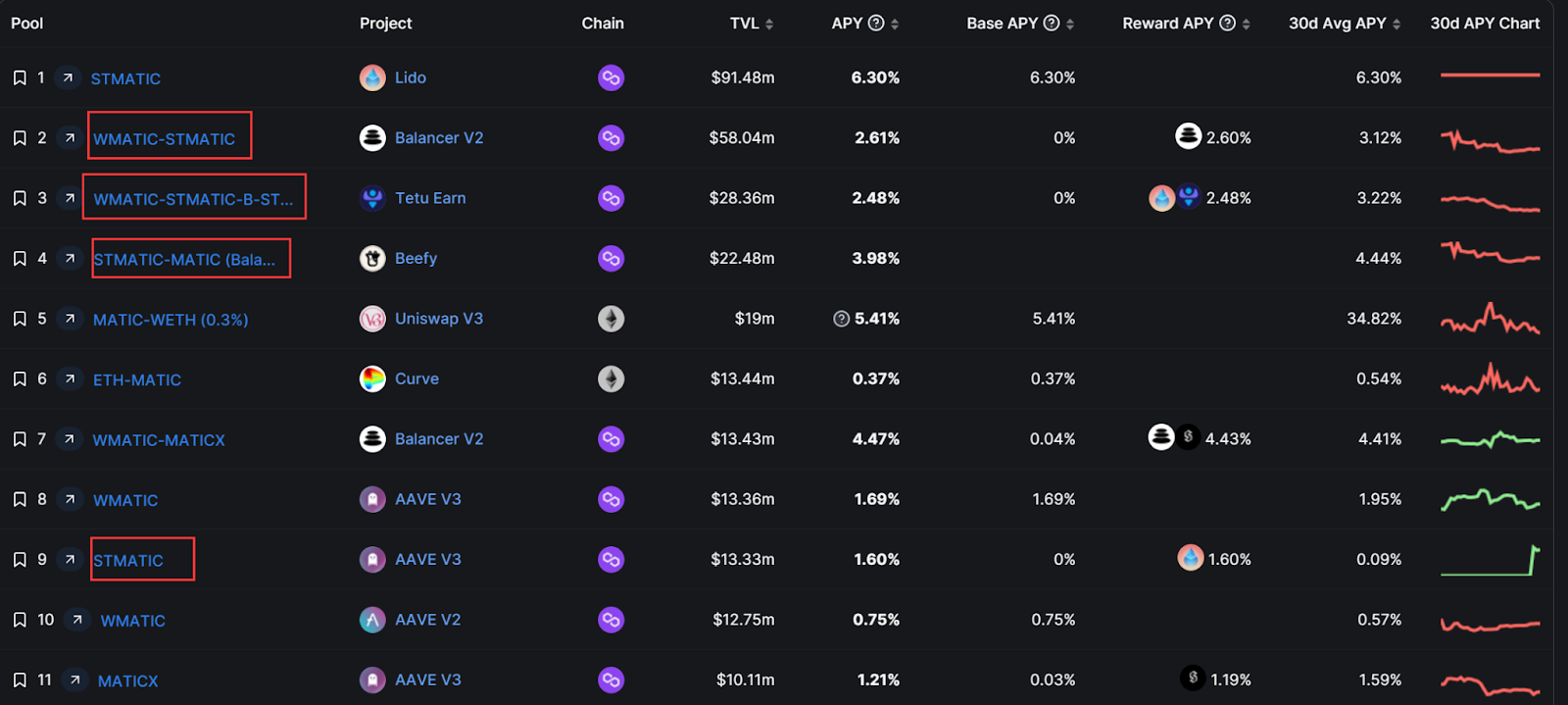The image size is (1568, 705).
Task: Click the Ethereum chain icon in Uniswap V3 row
Action: [611, 319]
